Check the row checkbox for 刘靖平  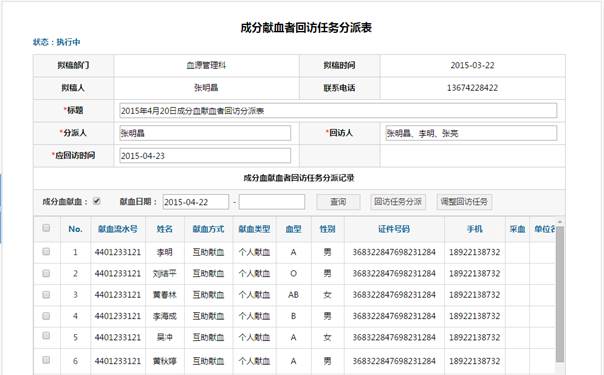pyautogui.click(x=46, y=273)
